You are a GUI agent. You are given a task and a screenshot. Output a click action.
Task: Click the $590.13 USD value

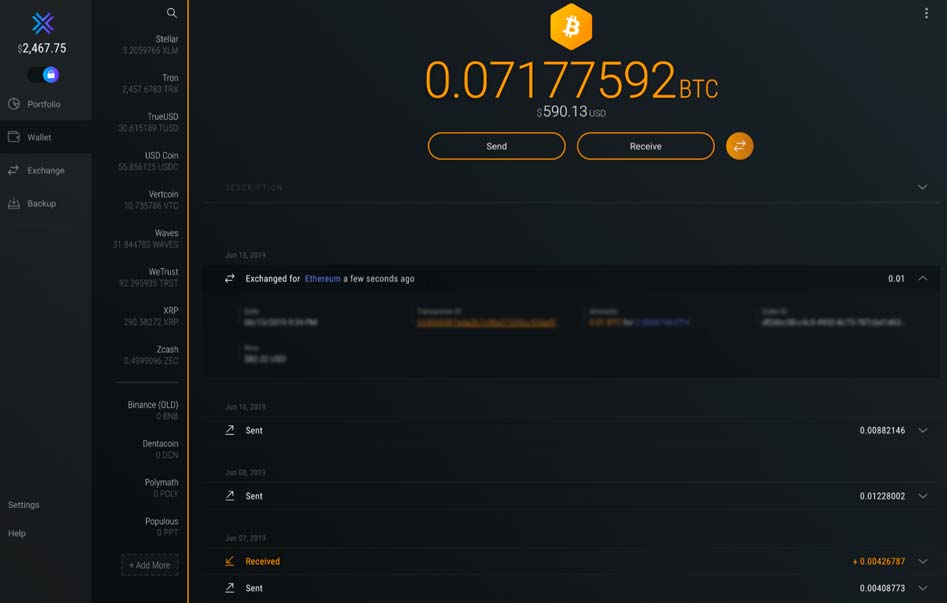pos(571,112)
